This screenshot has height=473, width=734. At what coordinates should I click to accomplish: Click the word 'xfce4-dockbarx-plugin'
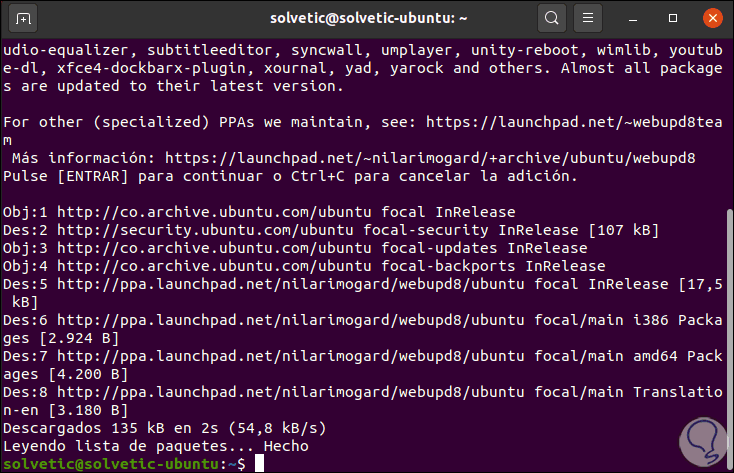coord(151,68)
